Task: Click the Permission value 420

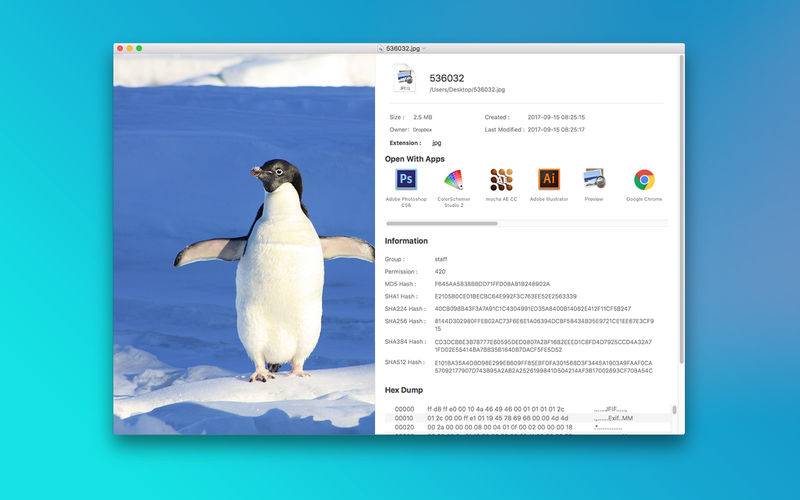Action: click(440, 272)
